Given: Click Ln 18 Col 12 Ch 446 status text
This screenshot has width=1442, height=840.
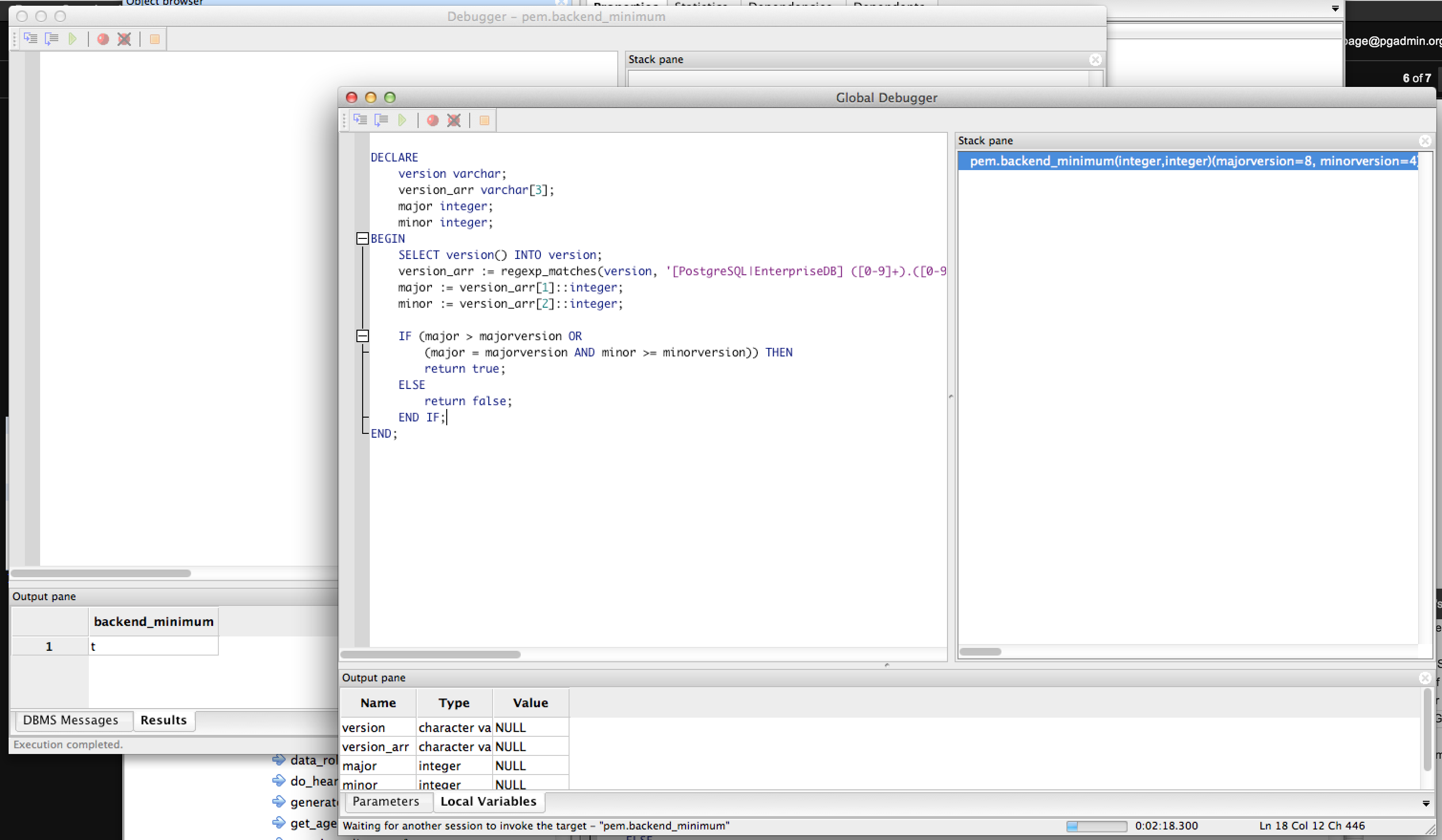Looking at the screenshot, I should pos(1312,826).
